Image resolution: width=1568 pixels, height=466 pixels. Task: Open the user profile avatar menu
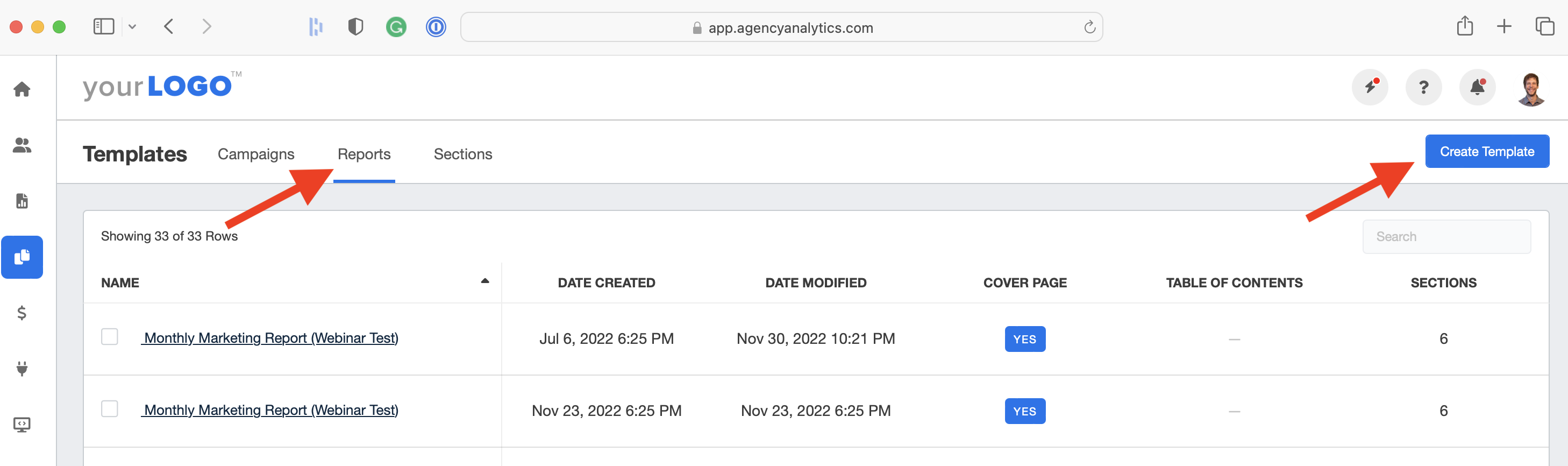[x=1531, y=89]
